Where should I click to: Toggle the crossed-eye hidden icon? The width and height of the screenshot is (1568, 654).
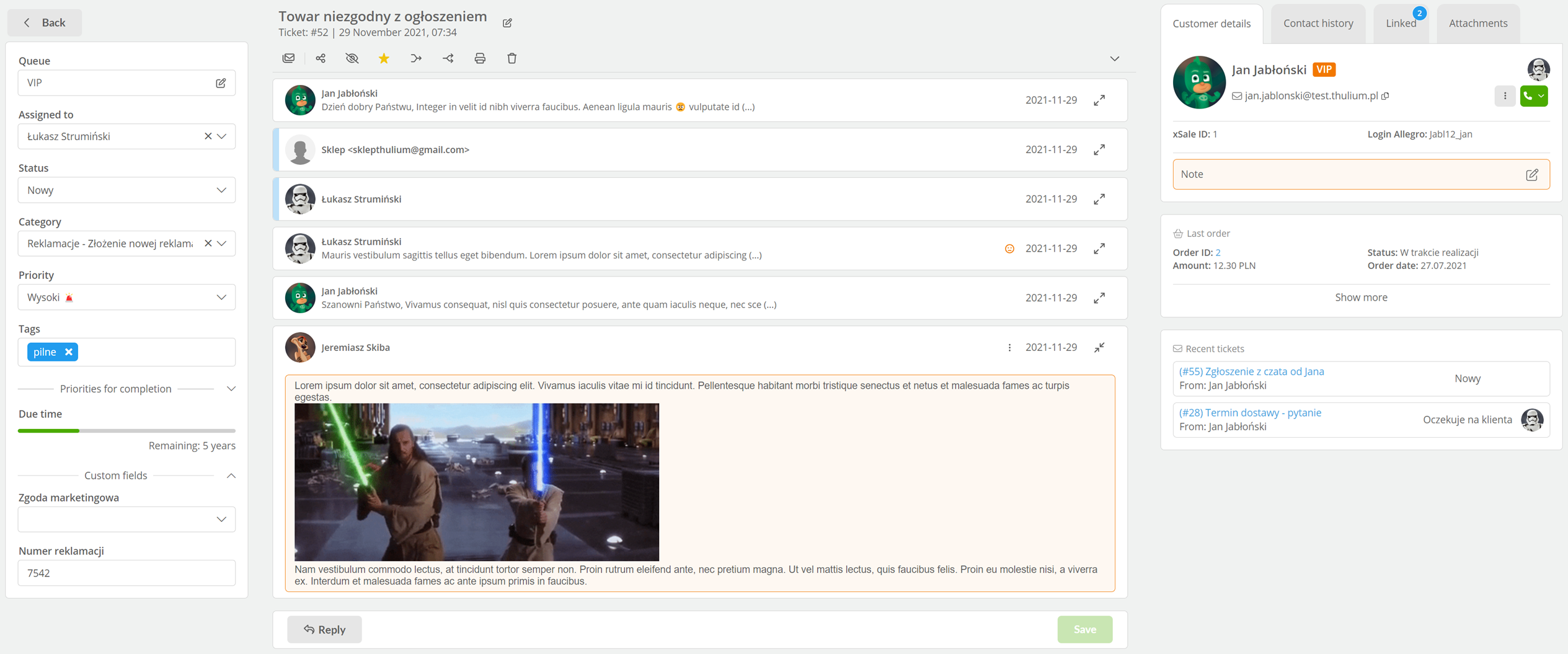(x=352, y=58)
